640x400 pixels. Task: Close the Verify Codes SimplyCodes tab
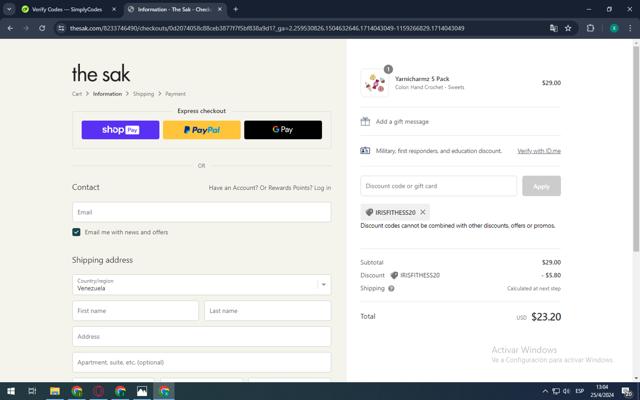click(114, 9)
